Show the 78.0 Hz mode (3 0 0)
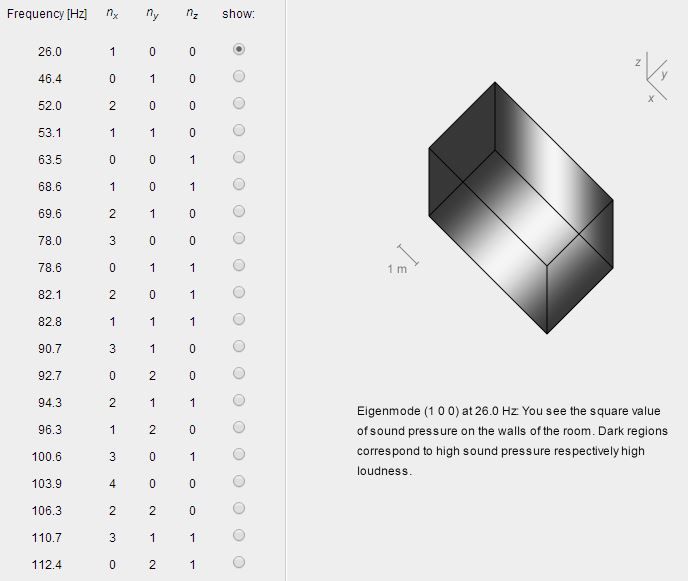Viewport: 688px width, 581px height. click(x=239, y=238)
